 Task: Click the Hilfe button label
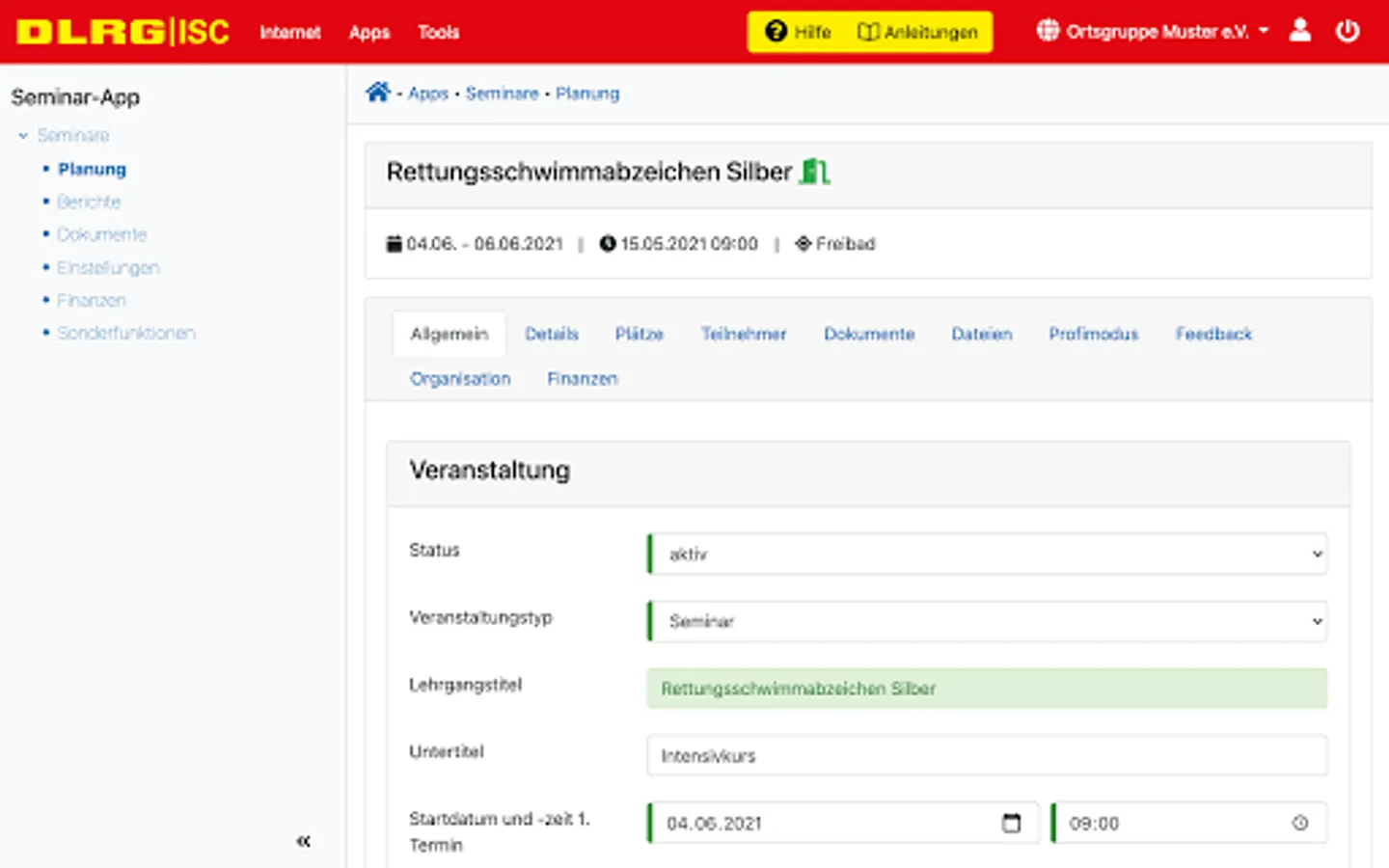pyautogui.click(x=812, y=32)
